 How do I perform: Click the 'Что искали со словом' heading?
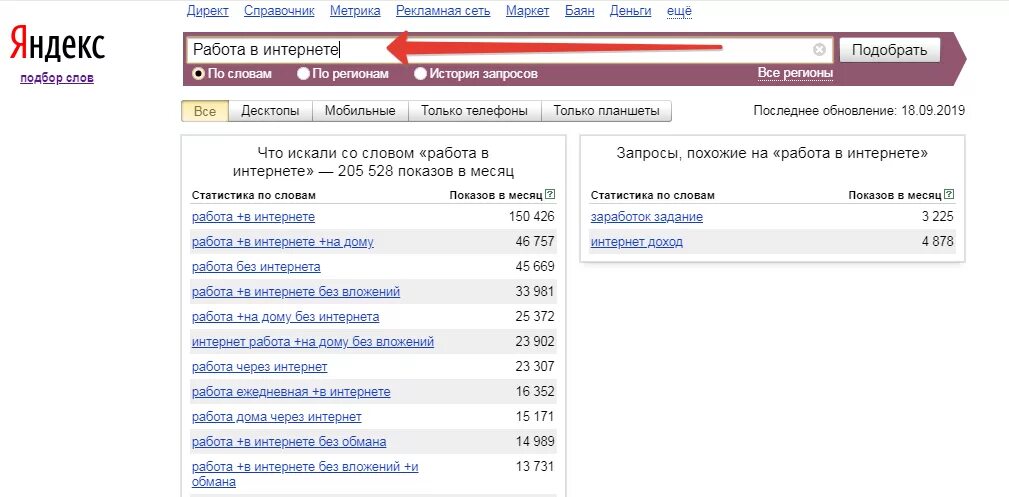click(373, 162)
